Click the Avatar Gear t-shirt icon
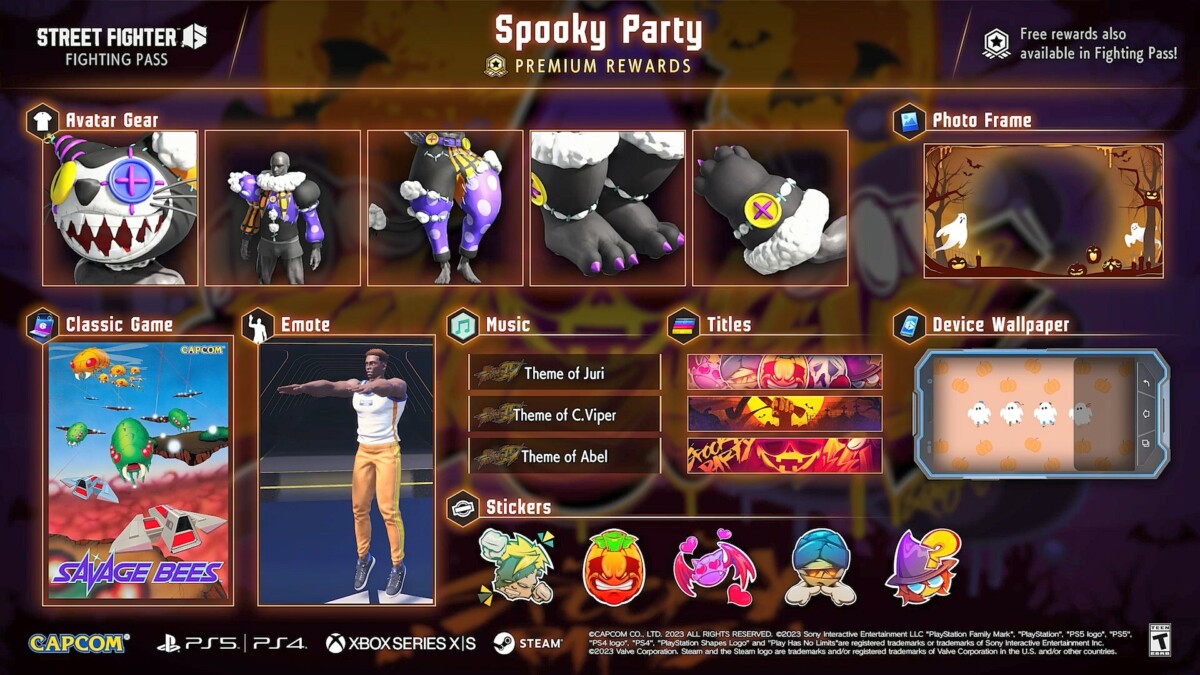 coord(43,120)
